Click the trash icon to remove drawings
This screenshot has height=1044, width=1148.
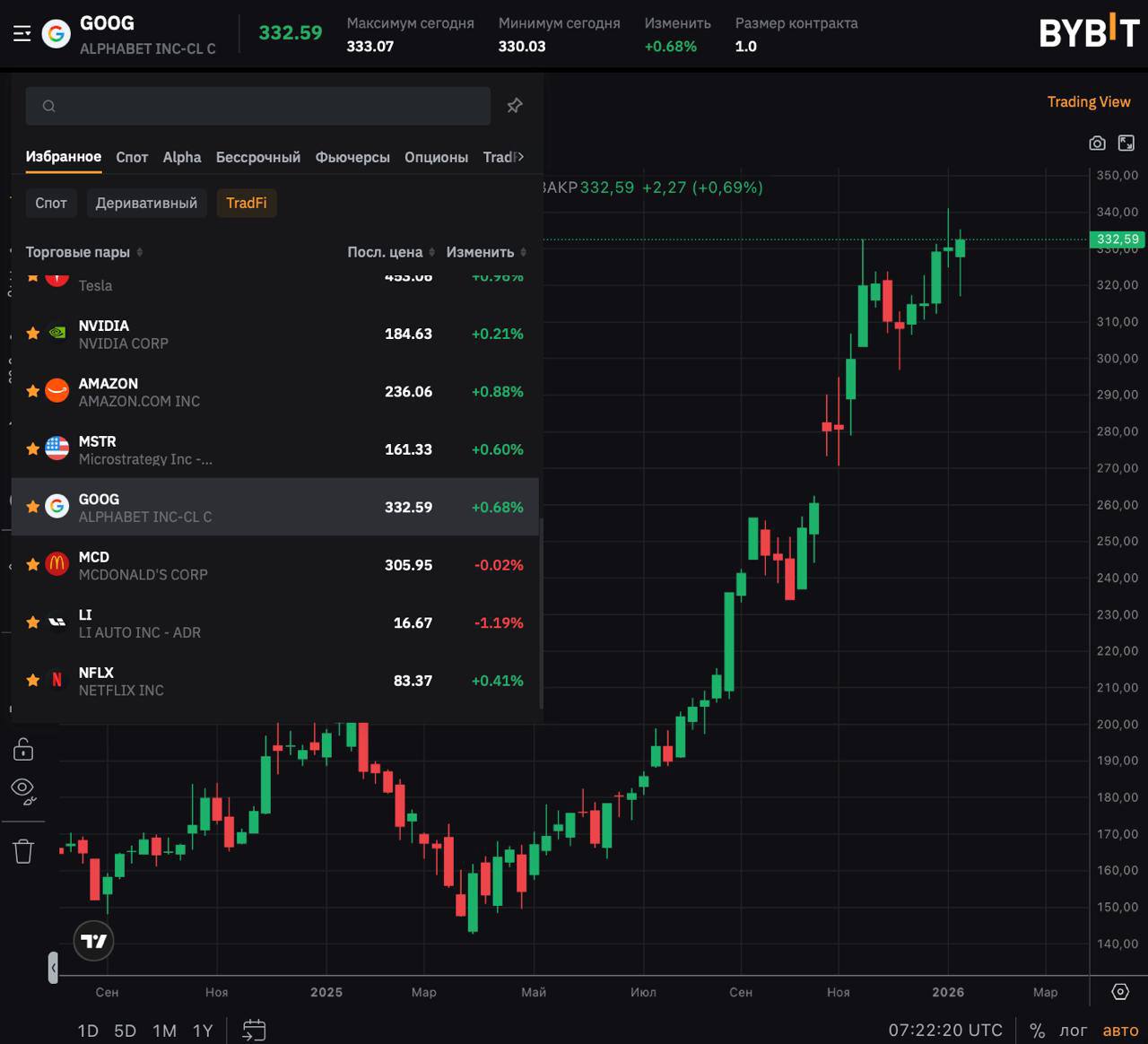tap(23, 851)
